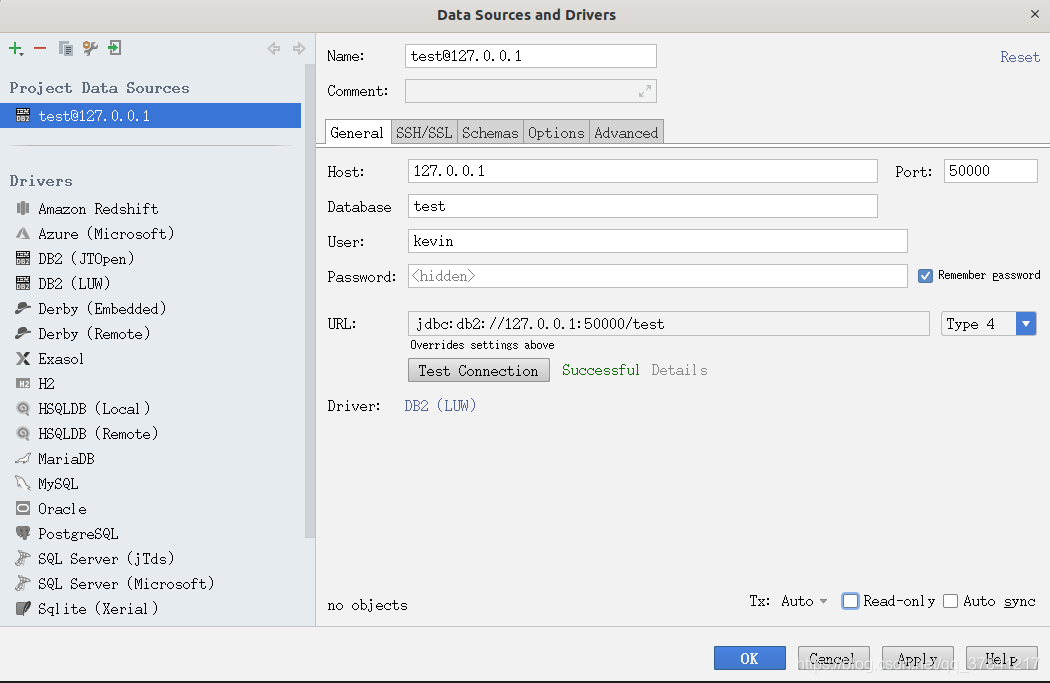Go back with left arrow icon
The width and height of the screenshot is (1050, 683).
pos(273,48)
